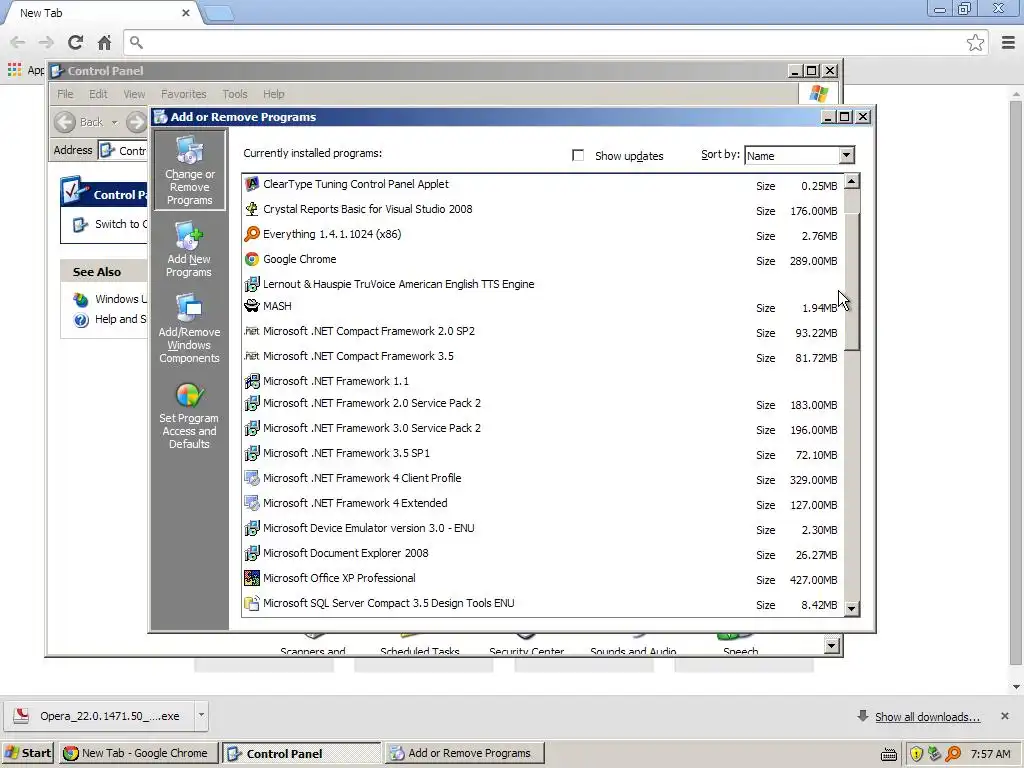Screen dimensions: 1024x768
Task: Open Back button history dropdown in Control Panel
Action: tap(114, 122)
